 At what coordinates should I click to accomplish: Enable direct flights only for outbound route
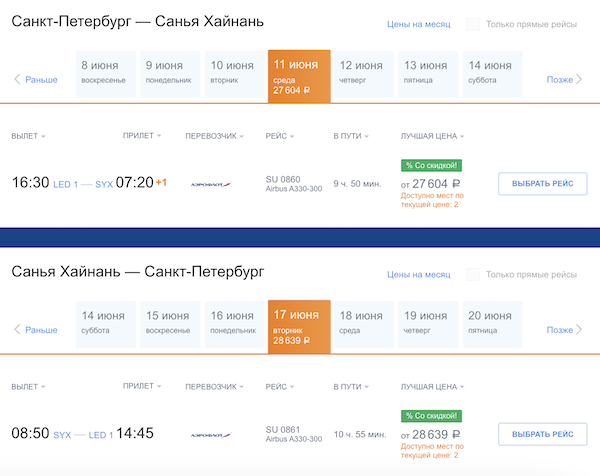473,24
